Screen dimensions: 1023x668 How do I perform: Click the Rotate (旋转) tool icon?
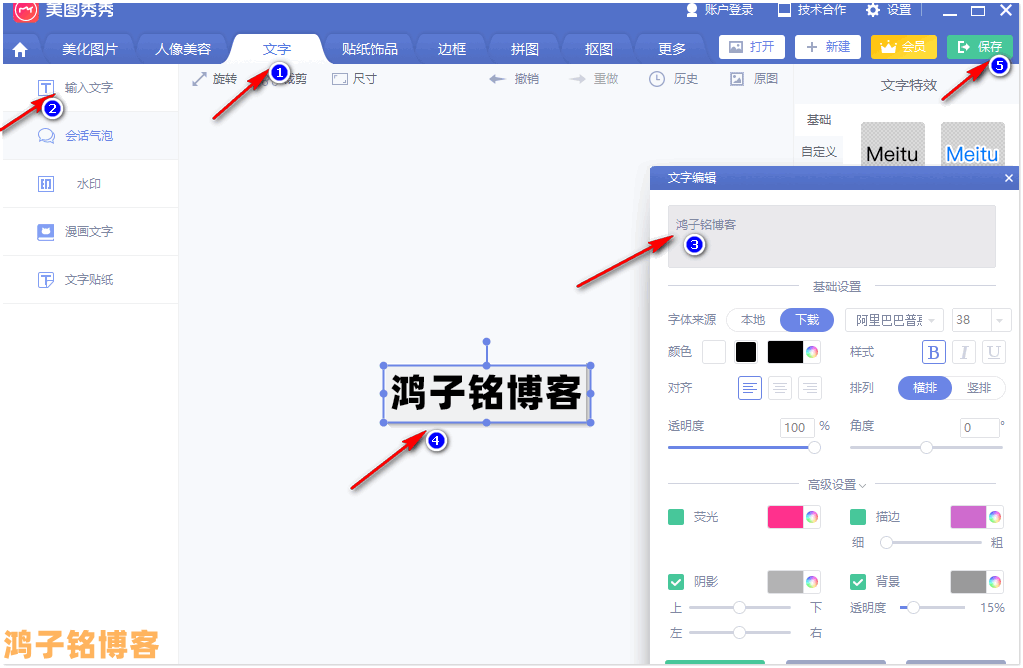pos(200,79)
